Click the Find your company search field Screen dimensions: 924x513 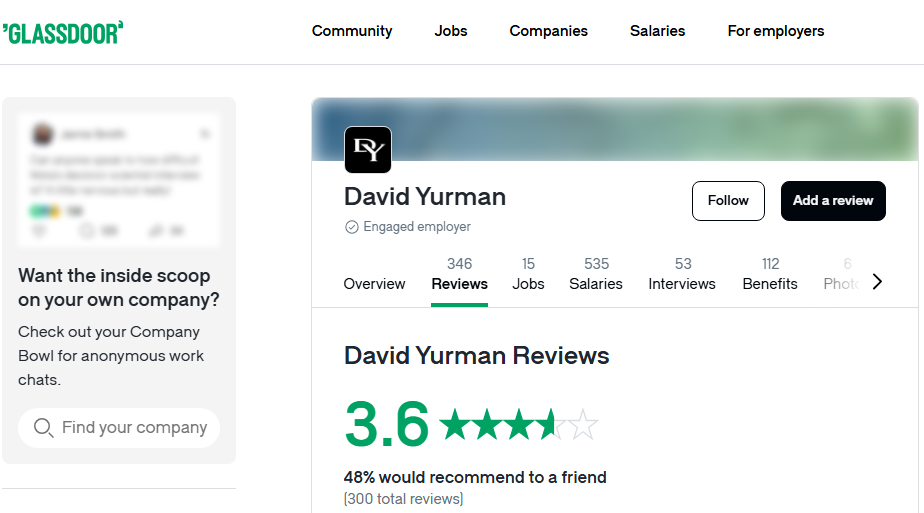coord(119,428)
